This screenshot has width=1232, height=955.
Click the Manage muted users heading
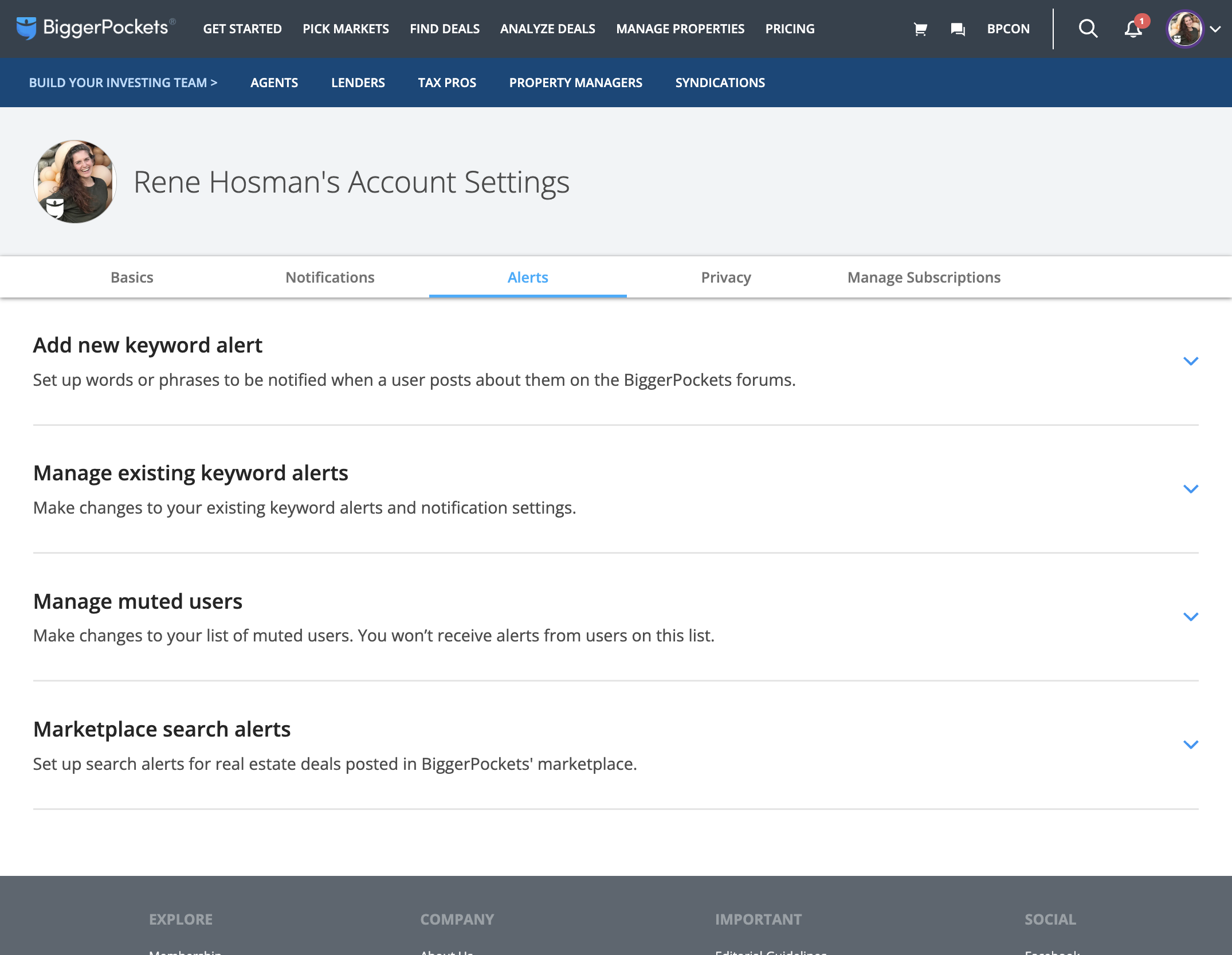click(x=138, y=601)
